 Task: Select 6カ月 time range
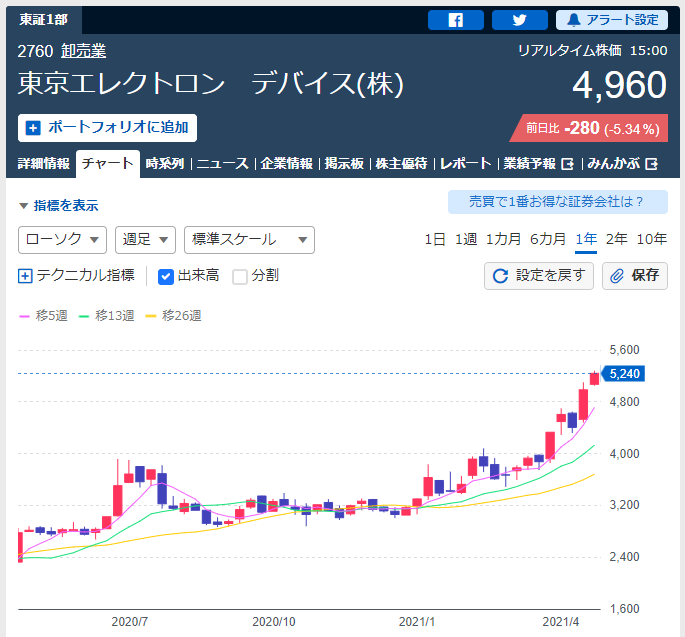548,239
